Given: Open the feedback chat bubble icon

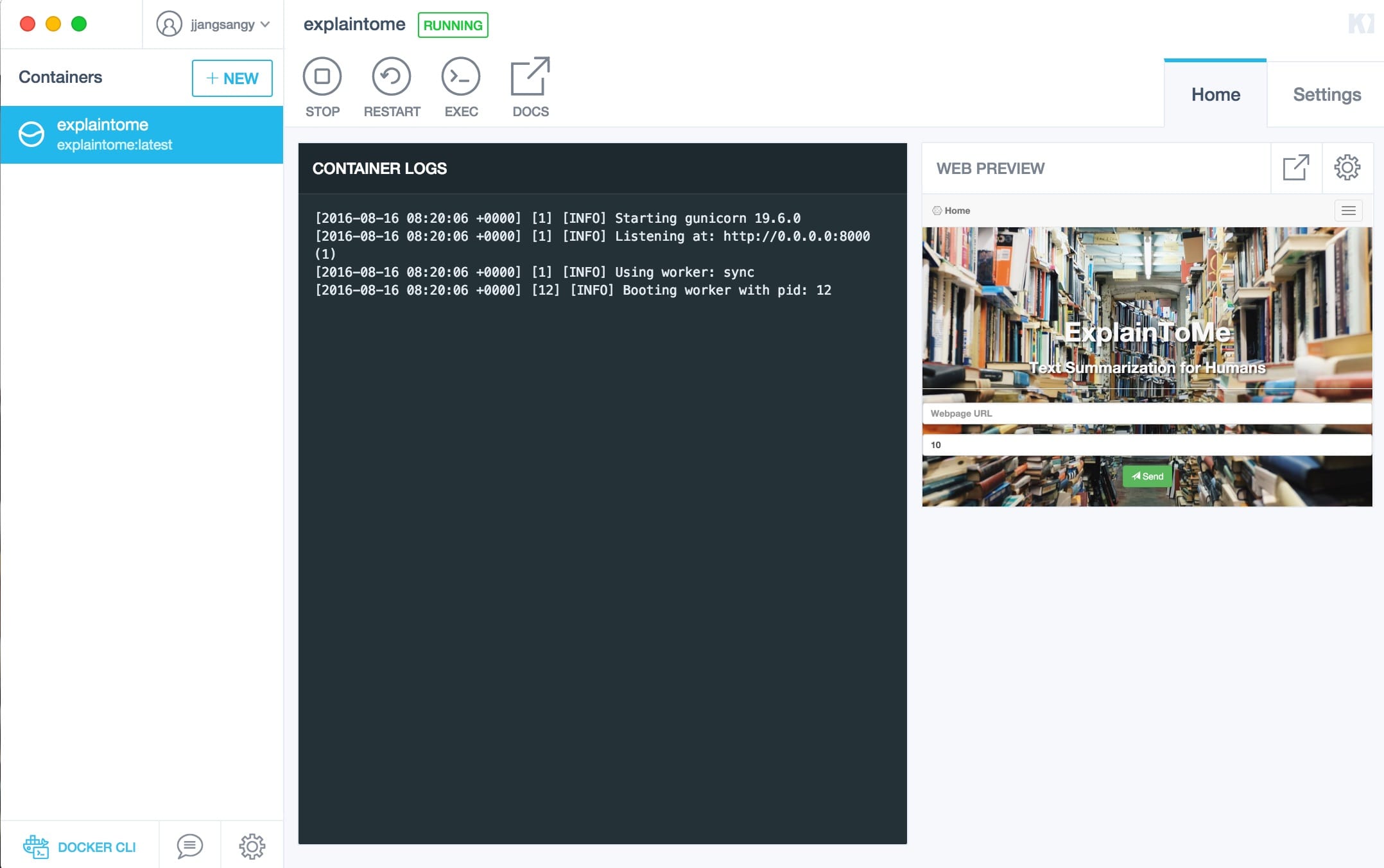Looking at the screenshot, I should [189, 846].
